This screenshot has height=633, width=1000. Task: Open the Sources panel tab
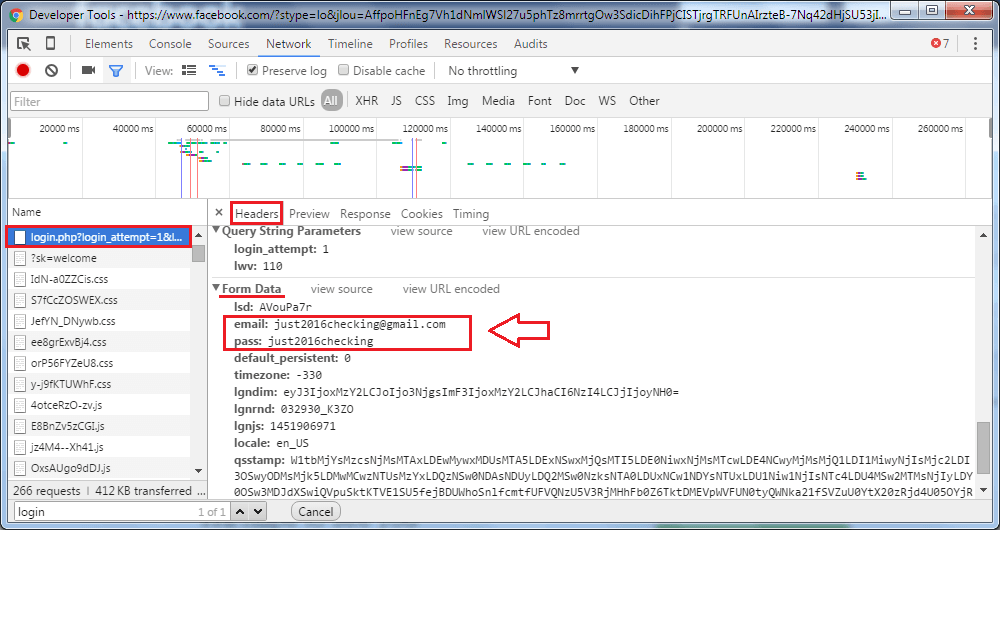pos(228,43)
